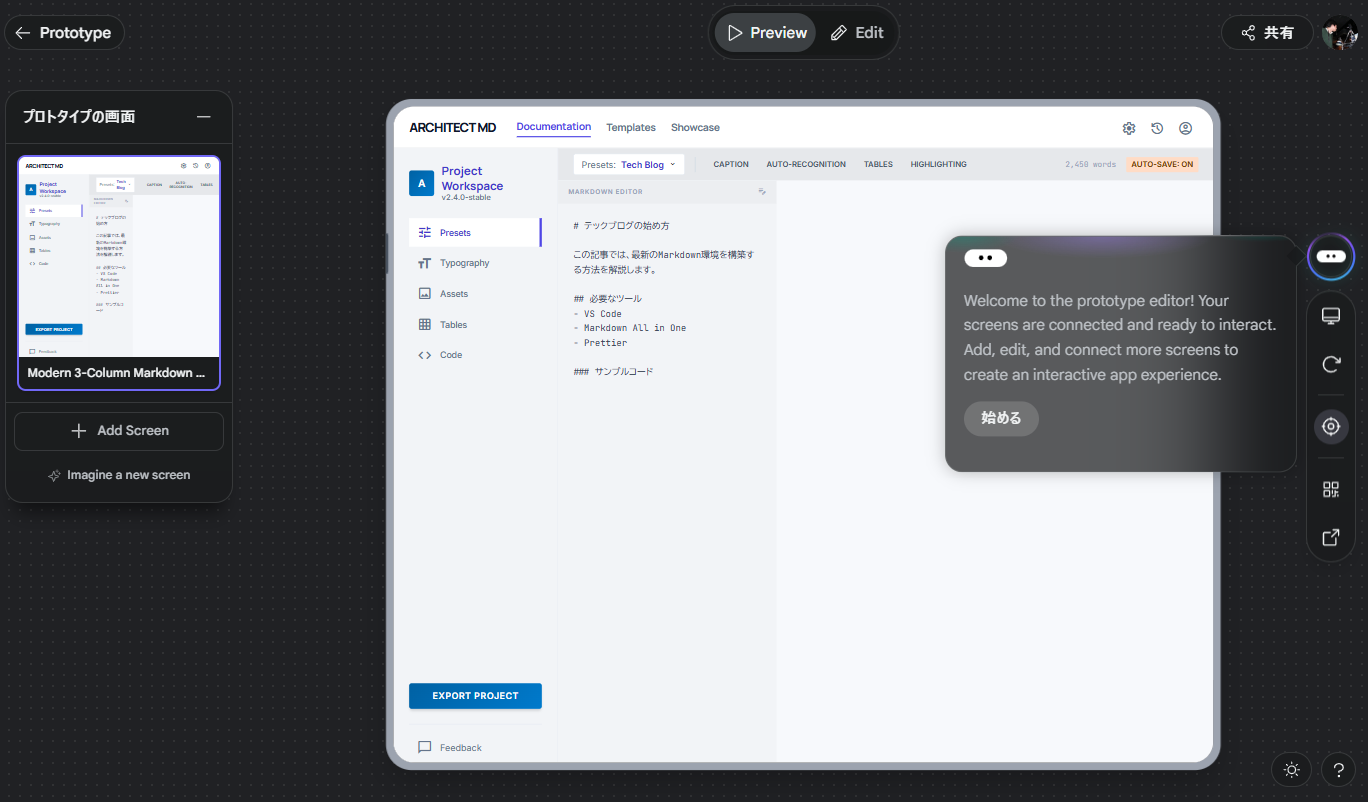
Task: Switch to Edit mode
Action: point(857,33)
